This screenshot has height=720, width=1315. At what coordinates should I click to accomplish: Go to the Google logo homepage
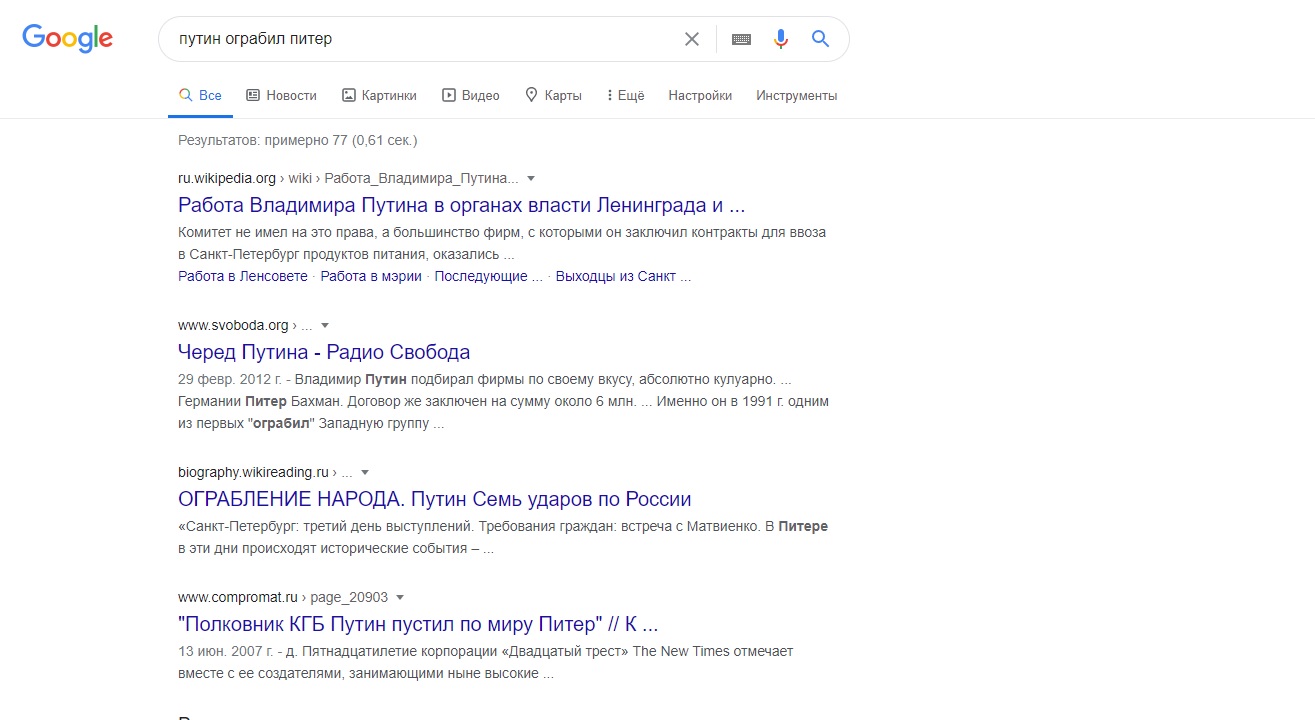(68, 39)
